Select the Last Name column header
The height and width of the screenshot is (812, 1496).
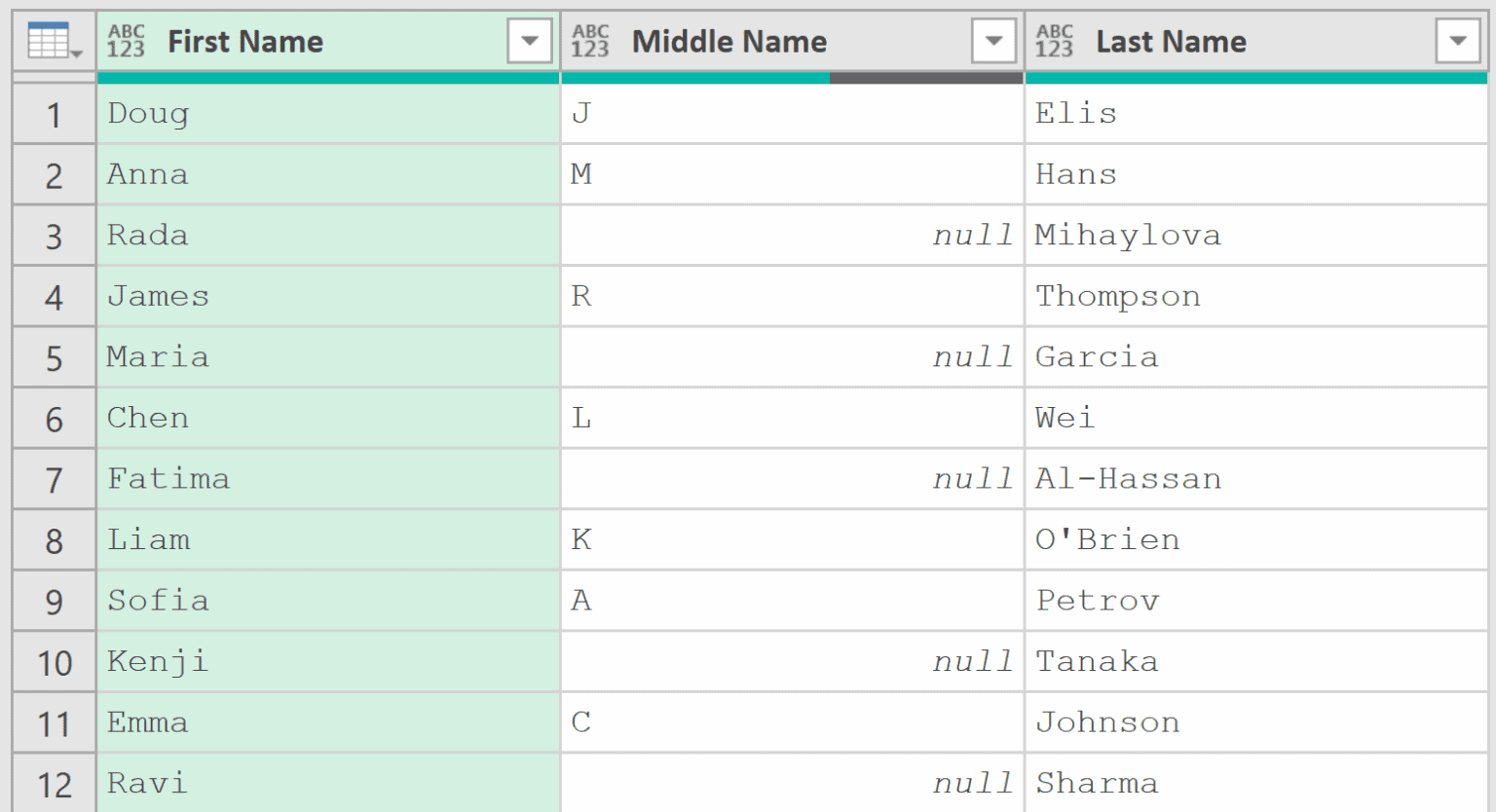pos(1217,41)
